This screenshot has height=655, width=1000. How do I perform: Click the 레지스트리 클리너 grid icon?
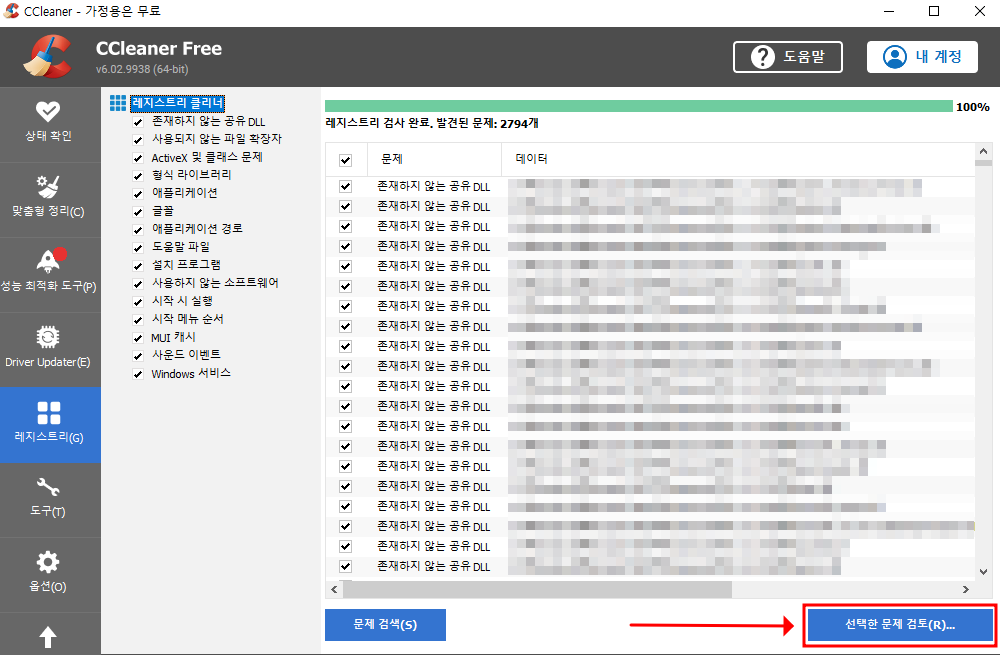[x=118, y=103]
